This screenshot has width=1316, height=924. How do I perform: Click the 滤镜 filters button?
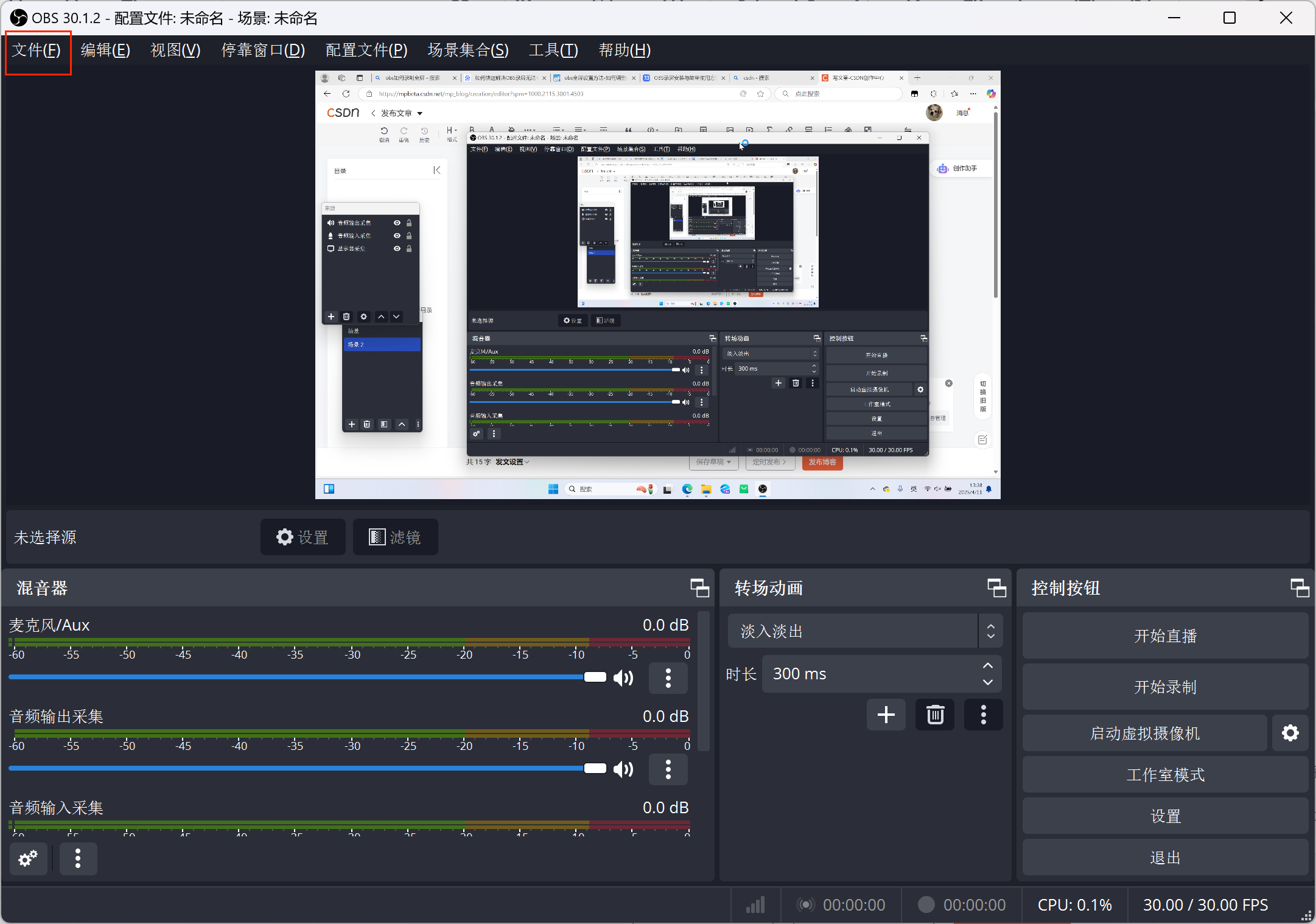tap(395, 537)
